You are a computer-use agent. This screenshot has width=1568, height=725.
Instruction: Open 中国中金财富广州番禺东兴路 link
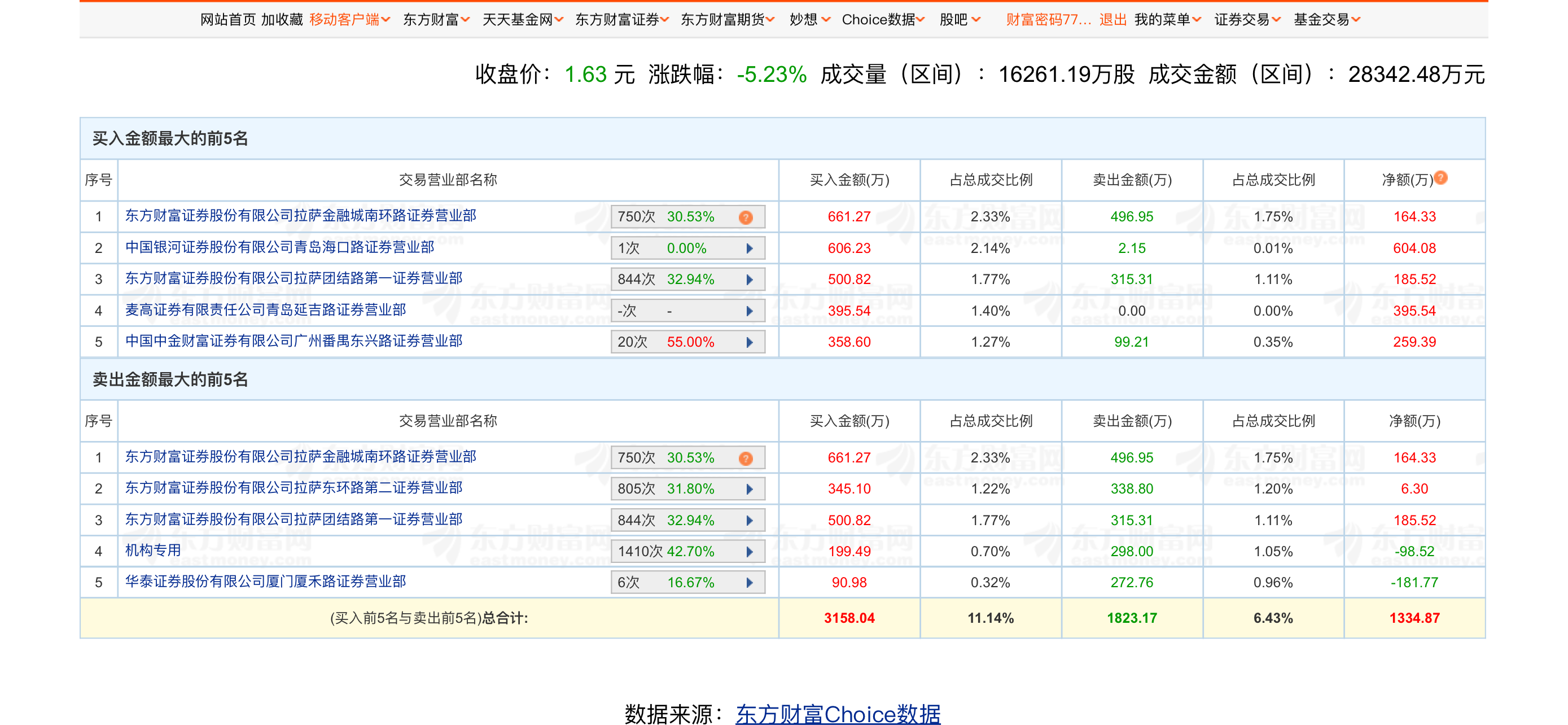(294, 341)
